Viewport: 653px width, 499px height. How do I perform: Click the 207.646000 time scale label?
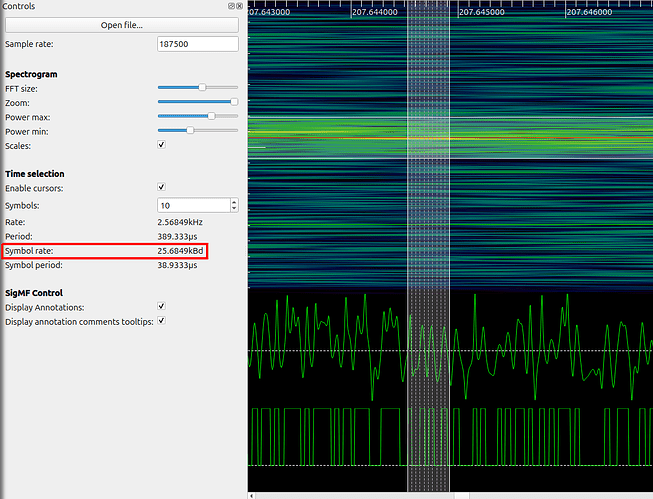coord(589,12)
